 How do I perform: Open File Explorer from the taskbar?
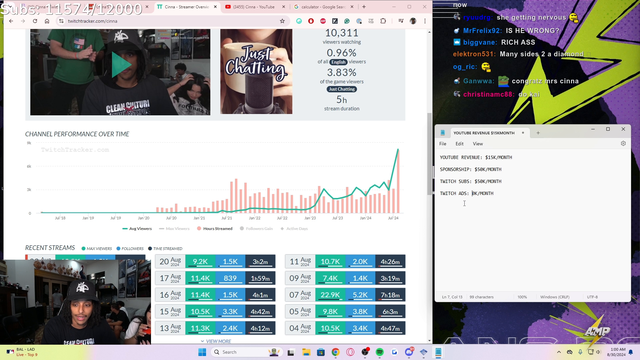click(x=306, y=352)
